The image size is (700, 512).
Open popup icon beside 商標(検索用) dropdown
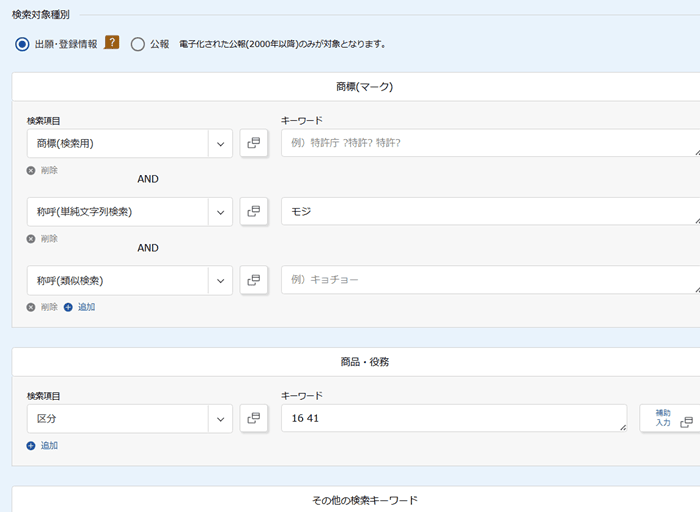point(254,143)
